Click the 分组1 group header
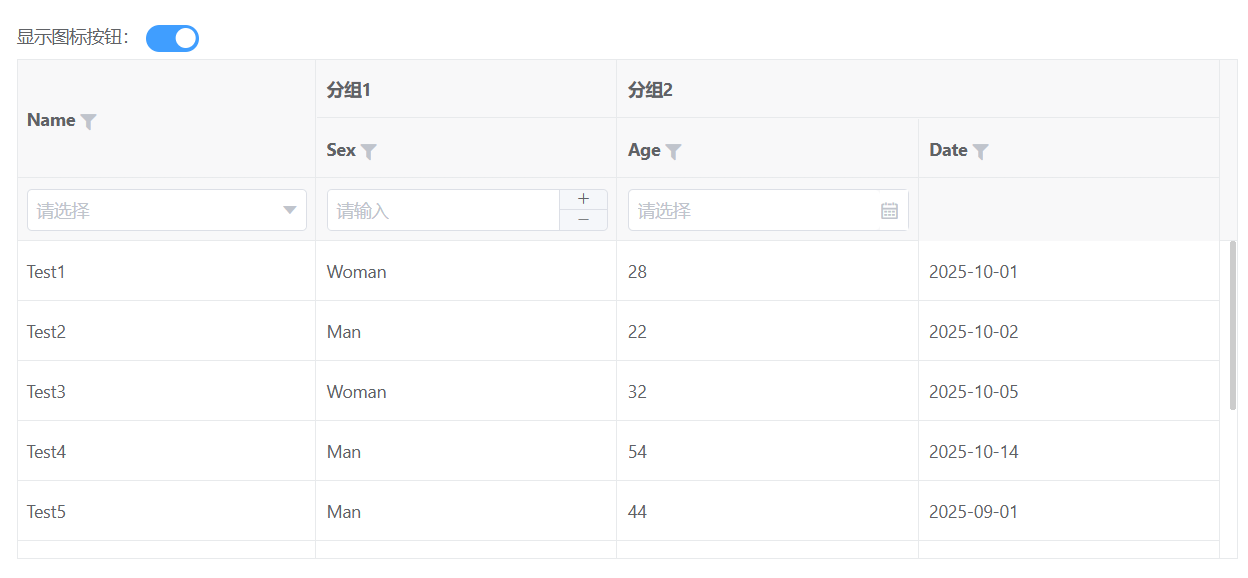The width and height of the screenshot is (1248, 578). [x=349, y=90]
